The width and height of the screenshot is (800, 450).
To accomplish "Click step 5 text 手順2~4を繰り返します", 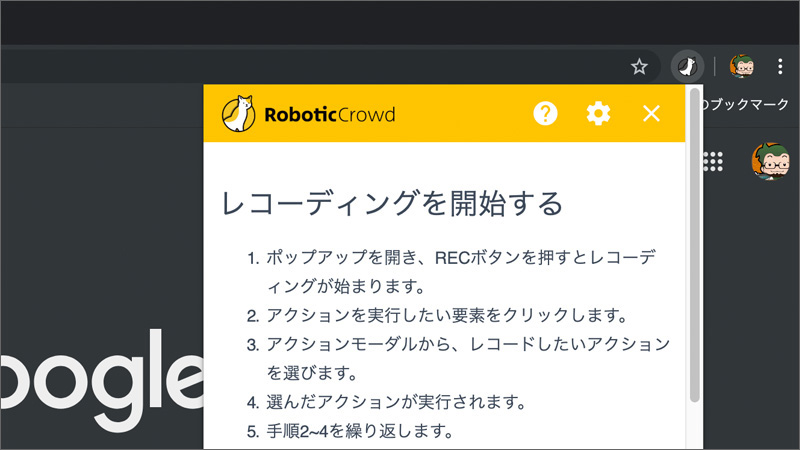I will (x=360, y=431).
